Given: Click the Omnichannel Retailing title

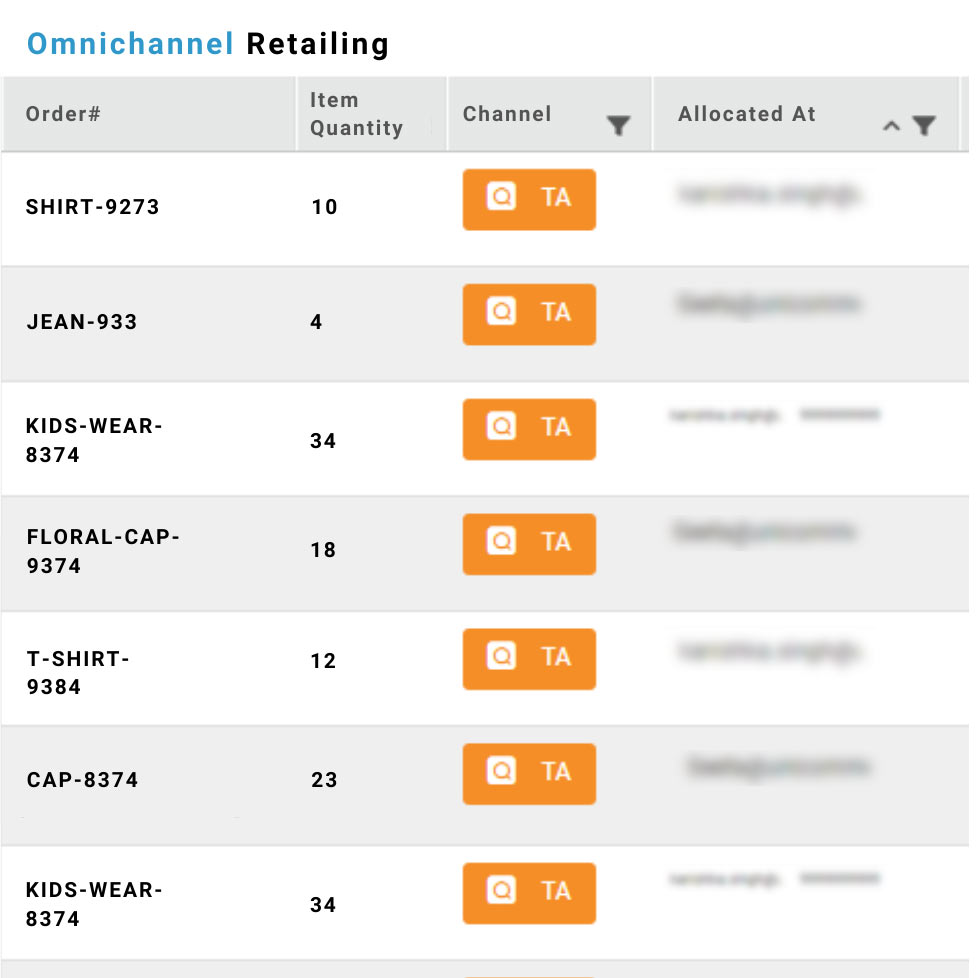Looking at the screenshot, I should pyautogui.click(x=208, y=44).
